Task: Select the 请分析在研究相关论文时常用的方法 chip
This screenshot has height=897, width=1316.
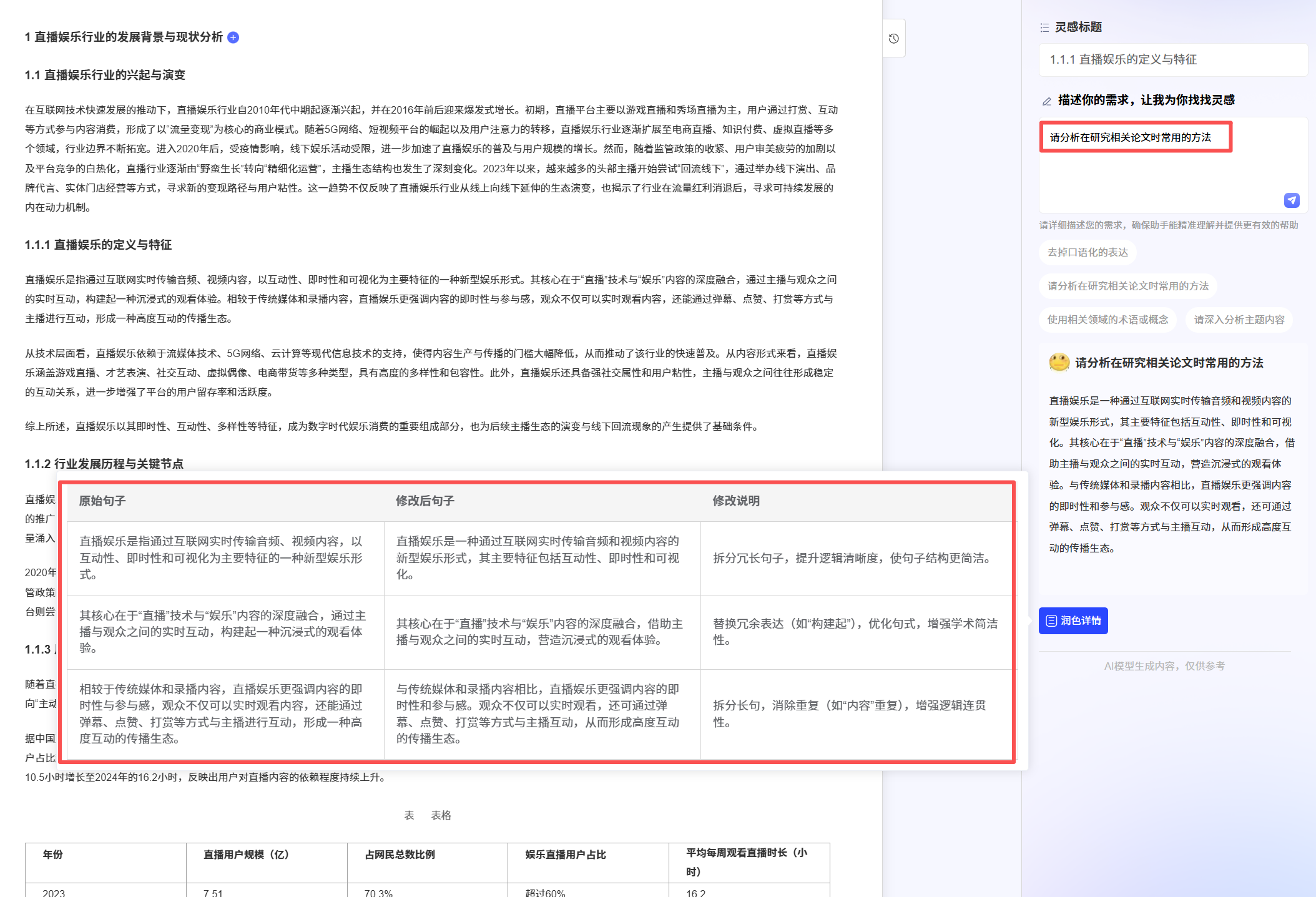Action: click(1127, 286)
